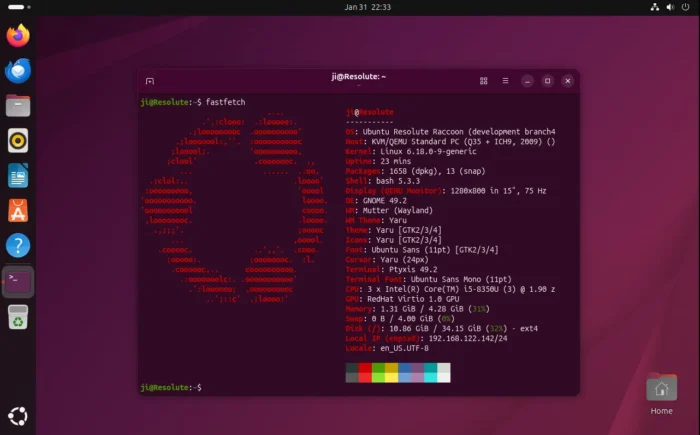
Task: Expand the system status menu
Action: [668, 7]
